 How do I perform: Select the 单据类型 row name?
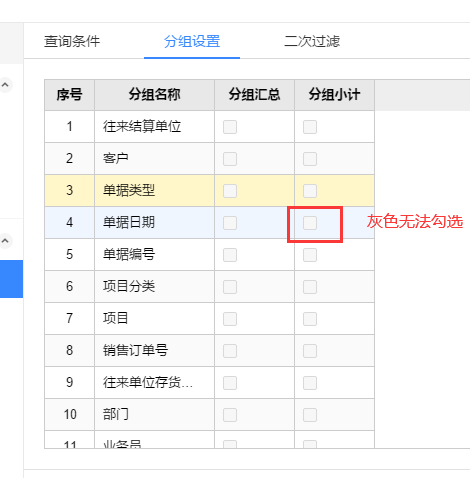pos(129,190)
